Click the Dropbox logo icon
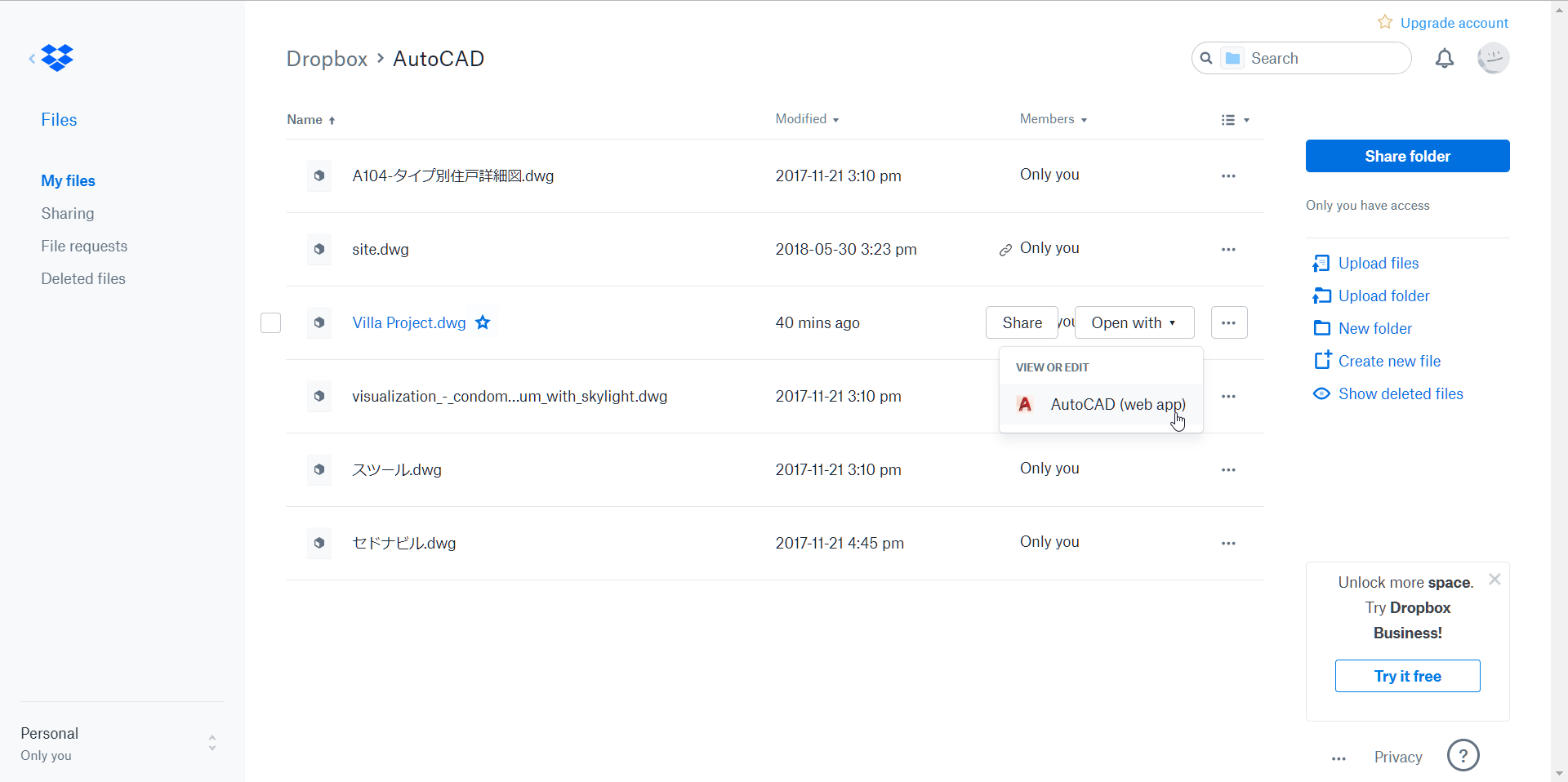 tap(57, 58)
